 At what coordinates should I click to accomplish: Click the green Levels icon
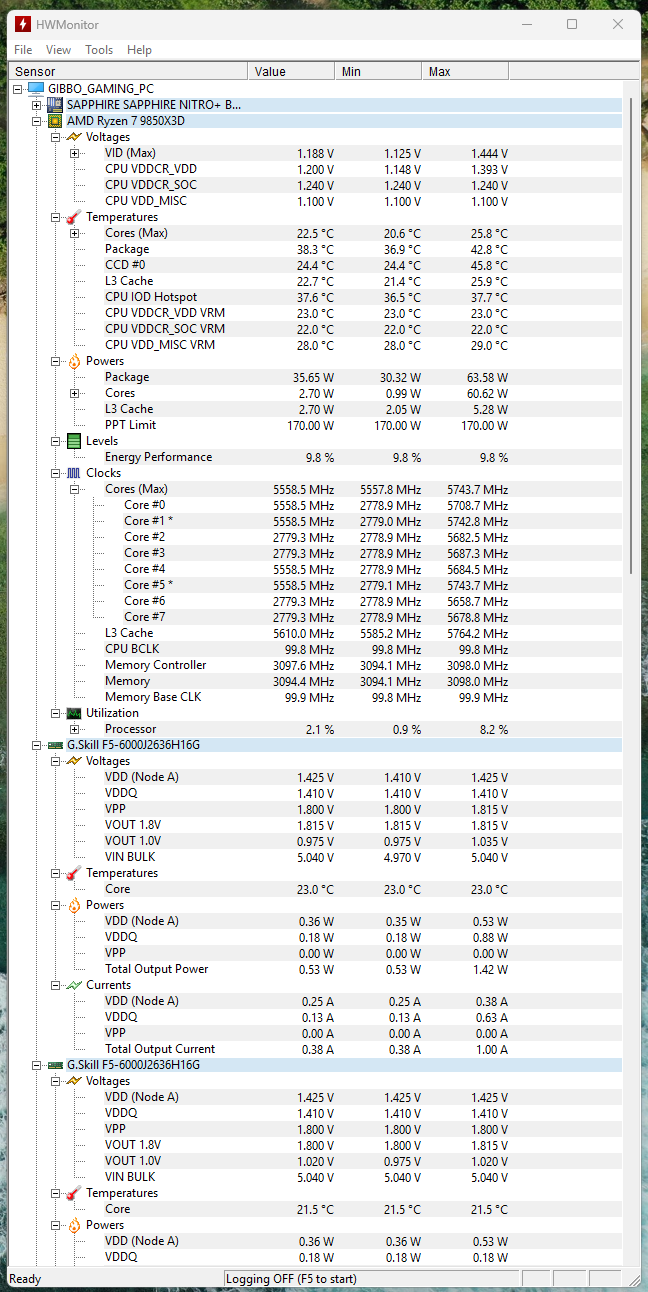pos(74,441)
